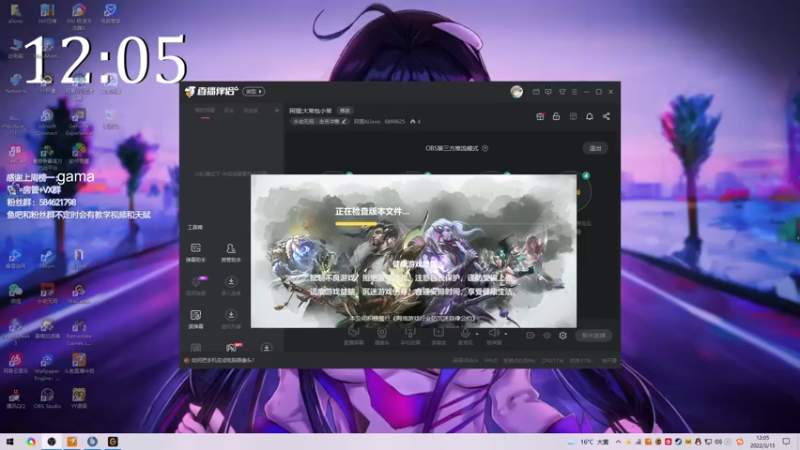Open the settings gear in streaming app
The width and height of the screenshot is (800, 450).
click(x=563, y=335)
